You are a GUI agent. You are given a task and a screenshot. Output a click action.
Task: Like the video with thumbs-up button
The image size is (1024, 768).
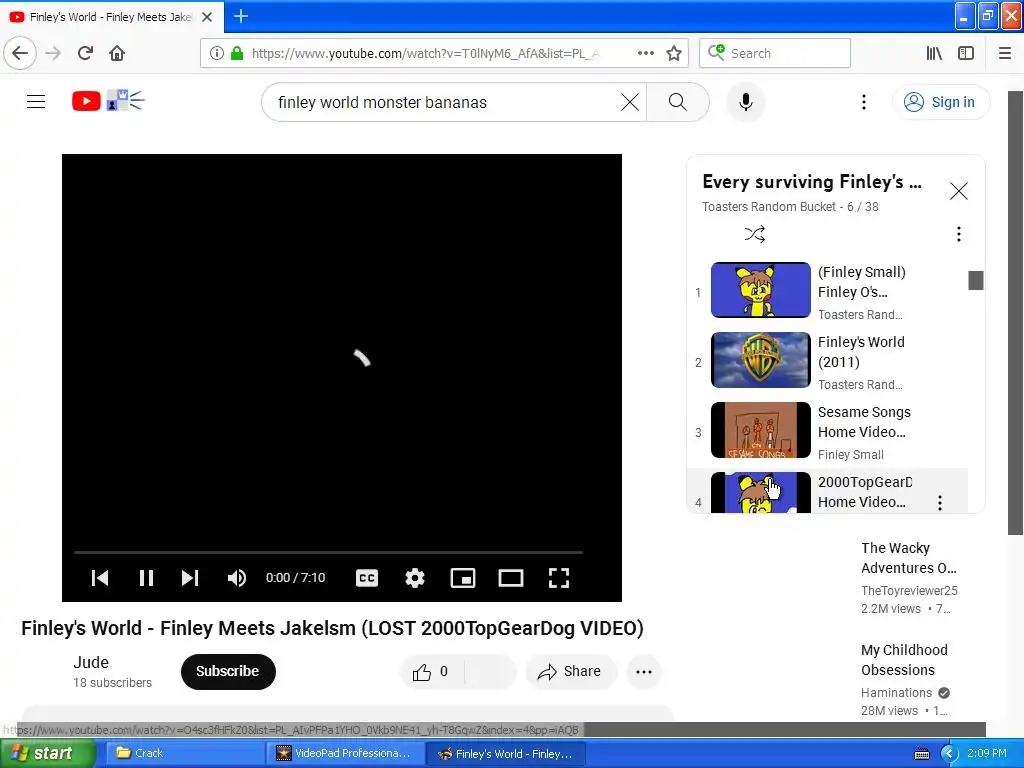(x=430, y=671)
